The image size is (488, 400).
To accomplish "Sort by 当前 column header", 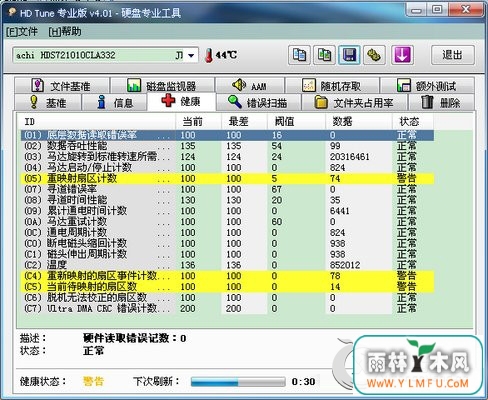I will (199, 122).
